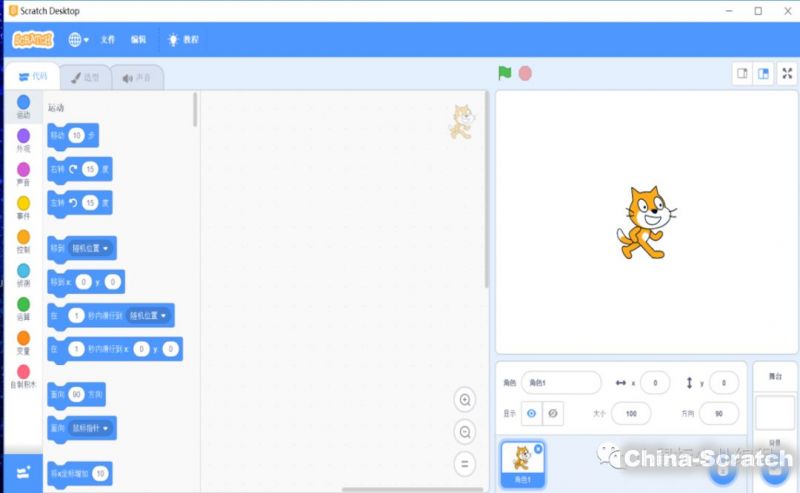
Task: Click the 舞台 (Stage) label
Action: click(775, 376)
